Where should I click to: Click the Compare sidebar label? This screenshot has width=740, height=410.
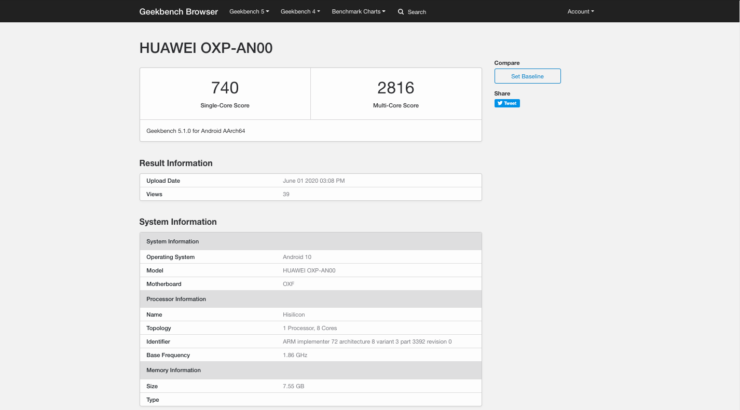point(507,63)
